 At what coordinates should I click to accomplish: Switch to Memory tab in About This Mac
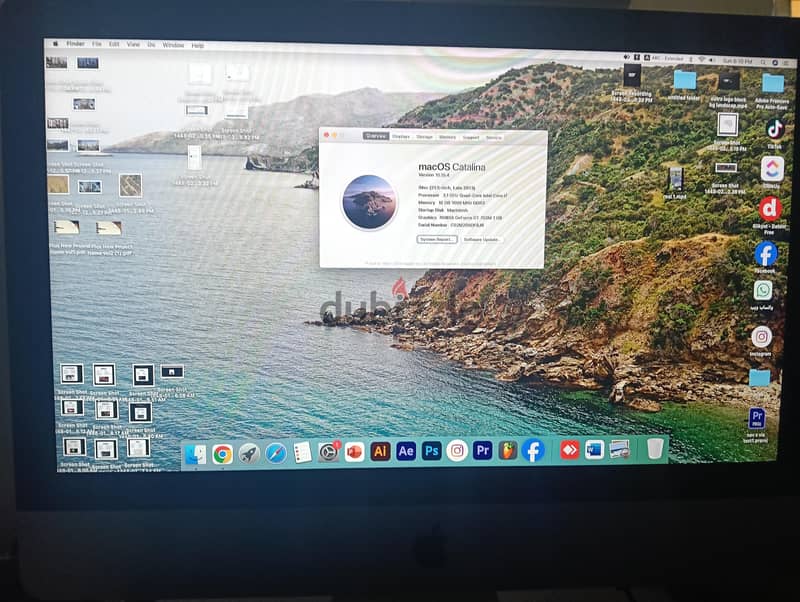click(447, 137)
